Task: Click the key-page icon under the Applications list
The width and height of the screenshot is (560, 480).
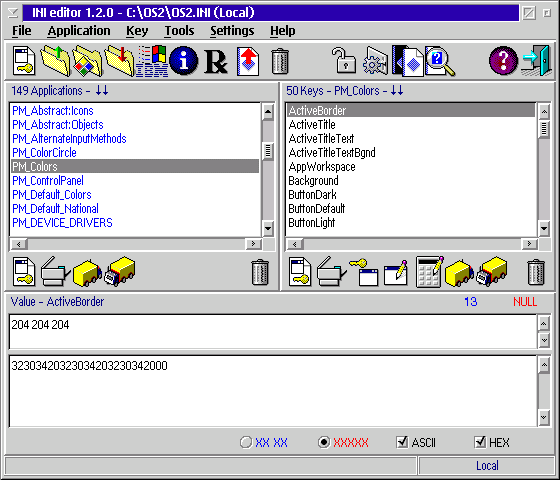Action: (x=24, y=272)
